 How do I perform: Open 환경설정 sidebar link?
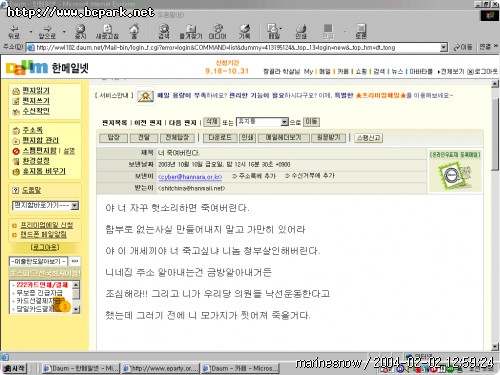[x=36, y=161]
